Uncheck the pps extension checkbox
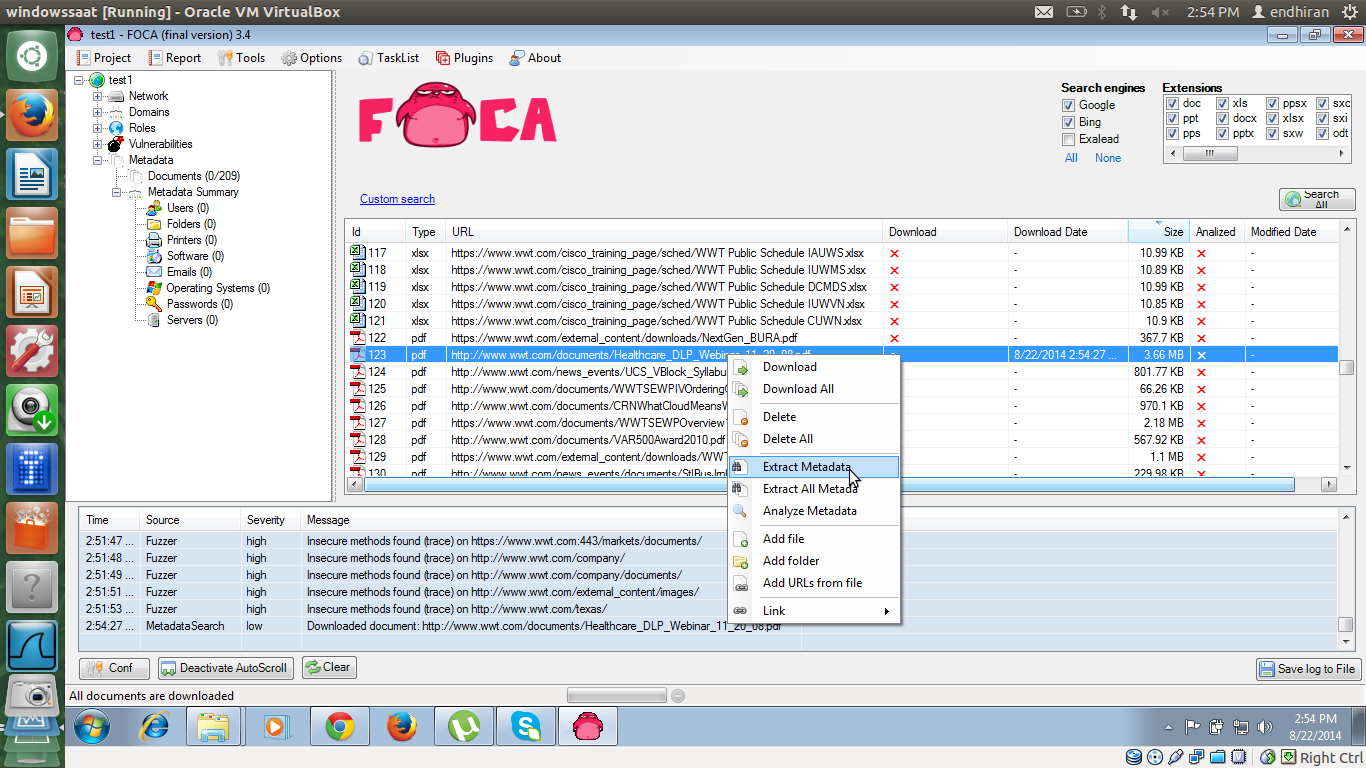This screenshot has height=768, width=1366. click(x=1172, y=133)
